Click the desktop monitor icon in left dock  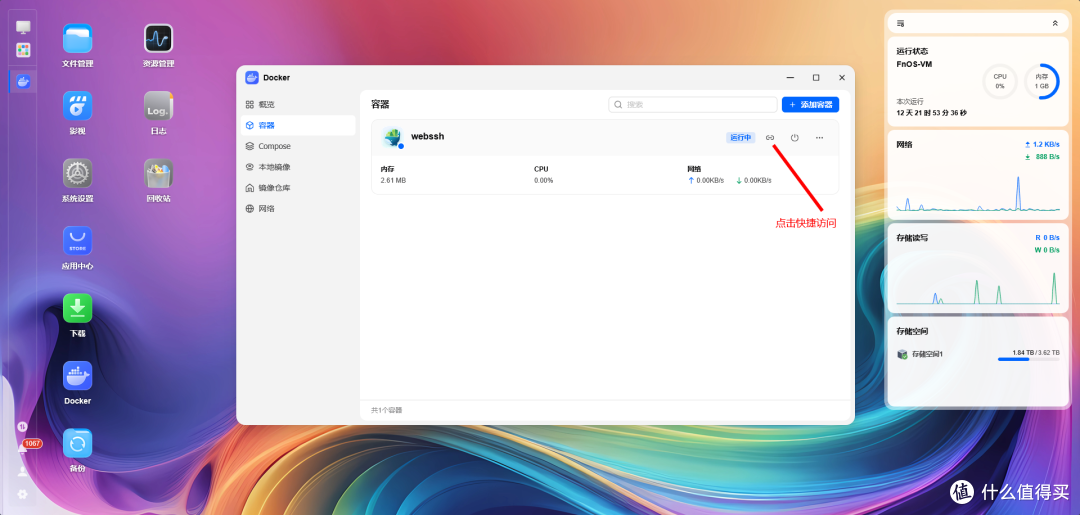coord(23,28)
